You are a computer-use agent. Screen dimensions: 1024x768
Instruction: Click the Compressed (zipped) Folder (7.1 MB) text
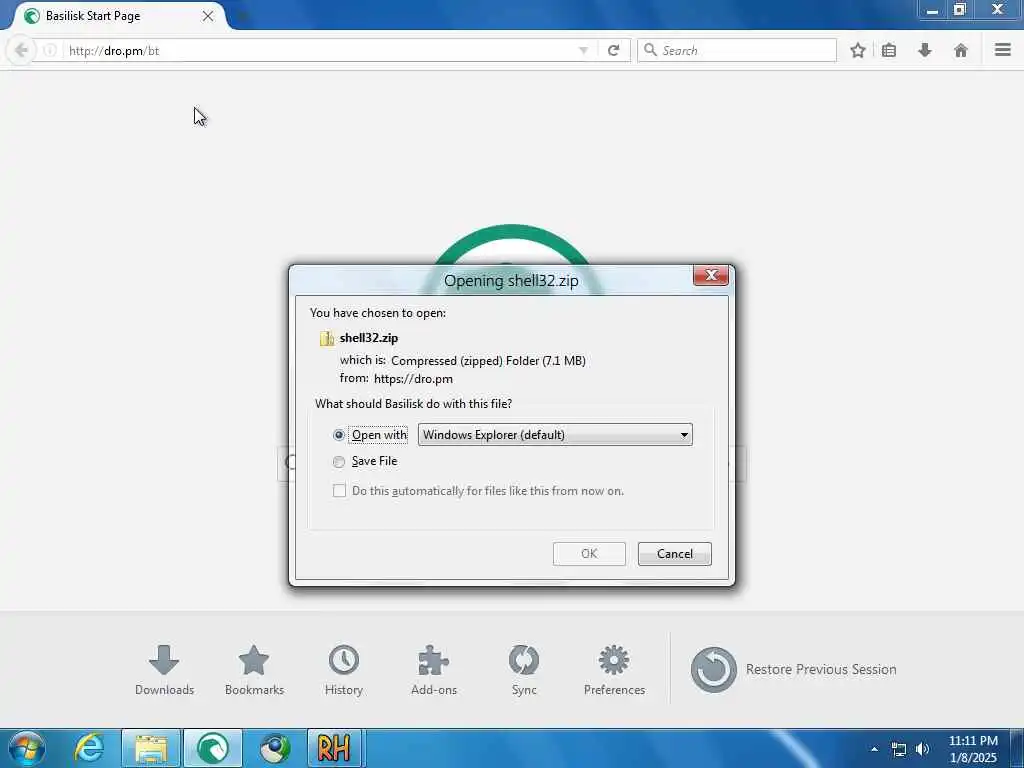(488, 360)
